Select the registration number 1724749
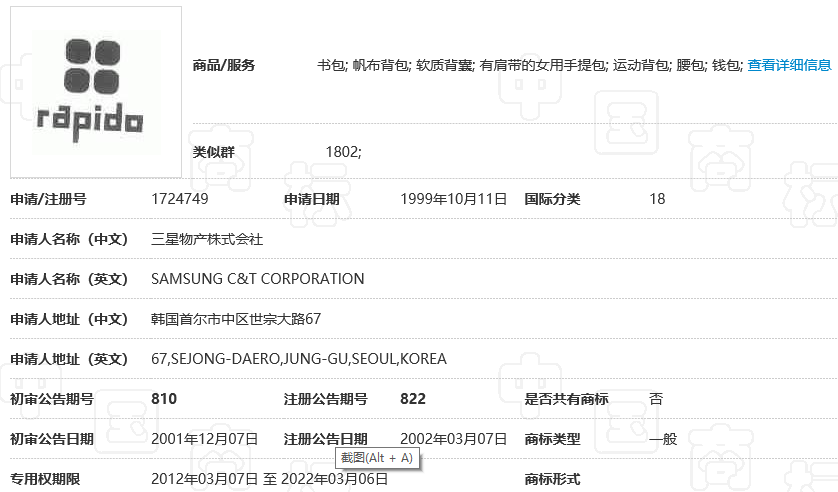Screen dimensions: 838x492 (x=180, y=199)
